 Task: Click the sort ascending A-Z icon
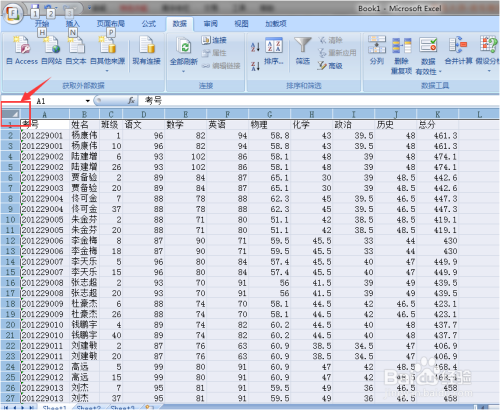pyautogui.click(x=255, y=47)
